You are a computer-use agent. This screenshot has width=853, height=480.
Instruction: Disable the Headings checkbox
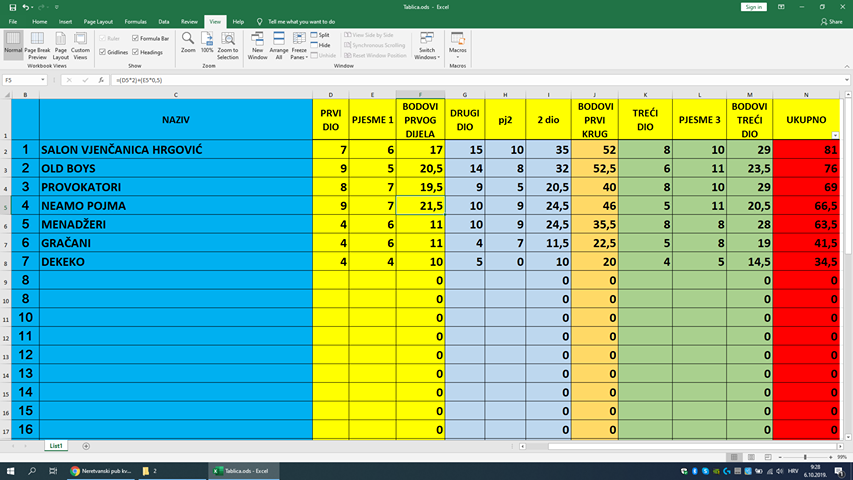pos(136,52)
